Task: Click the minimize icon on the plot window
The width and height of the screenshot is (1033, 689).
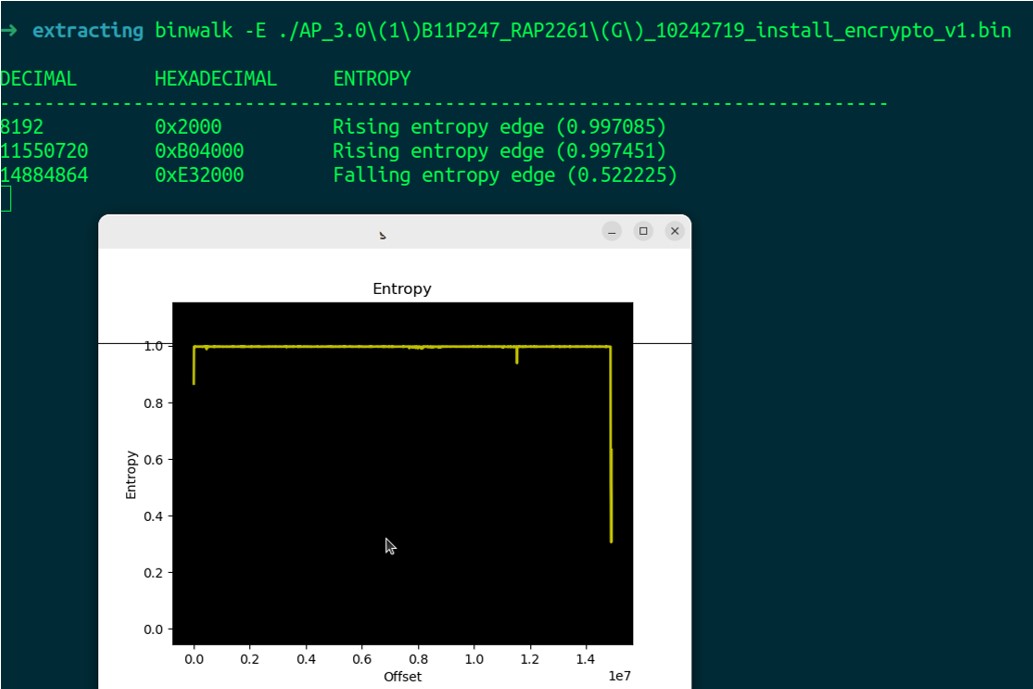Action: pyautogui.click(x=611, y=230)
